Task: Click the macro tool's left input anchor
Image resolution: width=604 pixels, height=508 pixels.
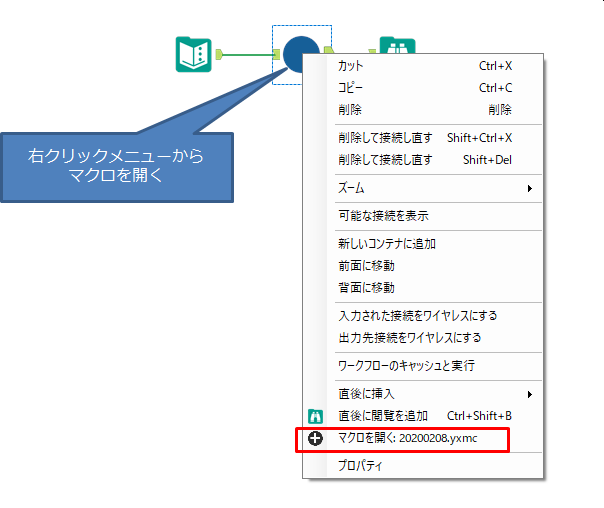Action: coord(276,54)
